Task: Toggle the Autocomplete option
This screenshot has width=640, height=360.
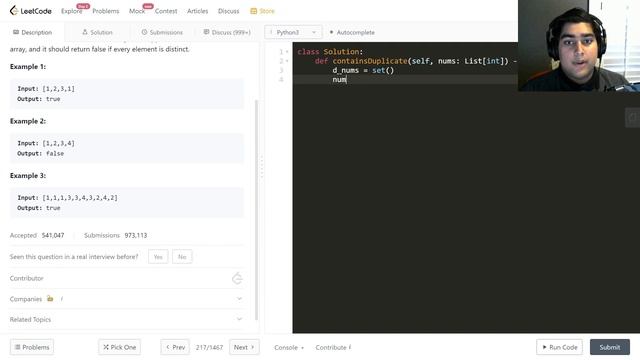Action: pos(352,32)
